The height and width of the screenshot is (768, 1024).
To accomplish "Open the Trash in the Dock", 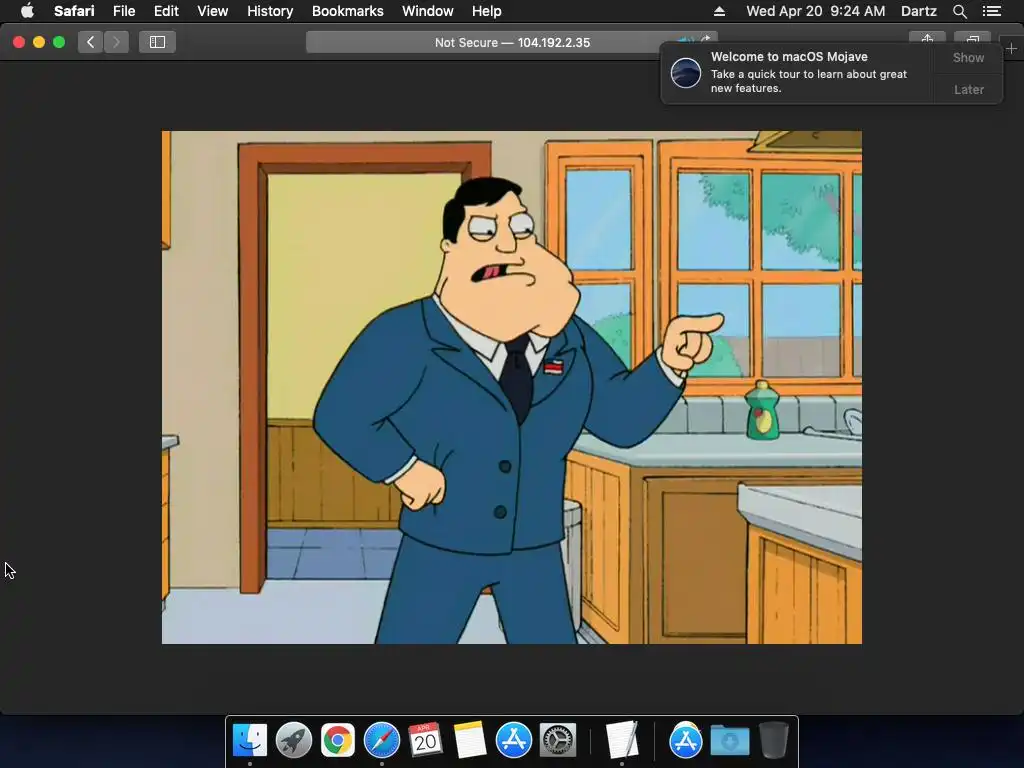I will [774, 740].
